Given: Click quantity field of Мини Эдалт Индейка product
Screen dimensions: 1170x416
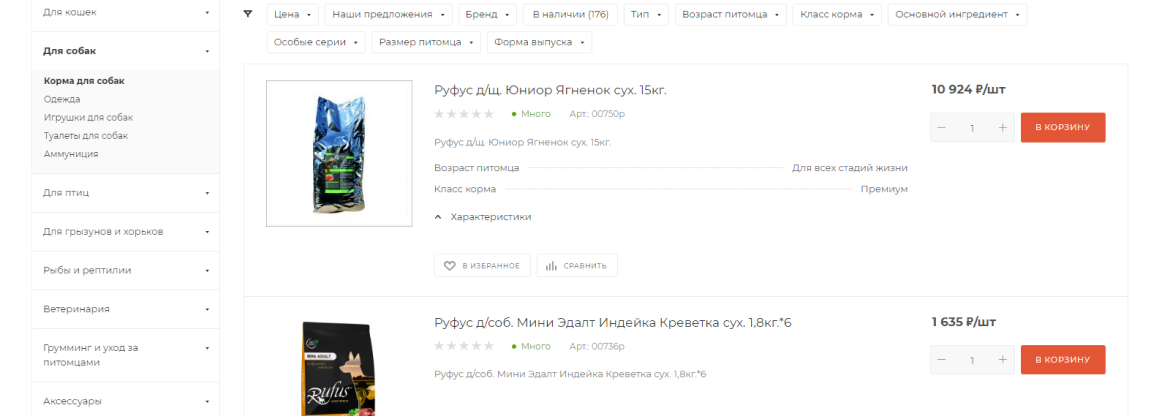Looking at the screenshot, I should [972, 360].
